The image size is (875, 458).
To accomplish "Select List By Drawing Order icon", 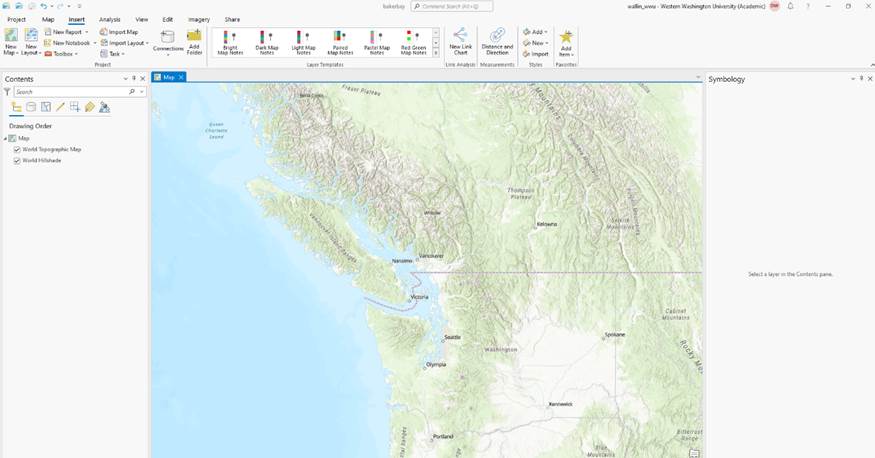I will click(x=16, y=107).
